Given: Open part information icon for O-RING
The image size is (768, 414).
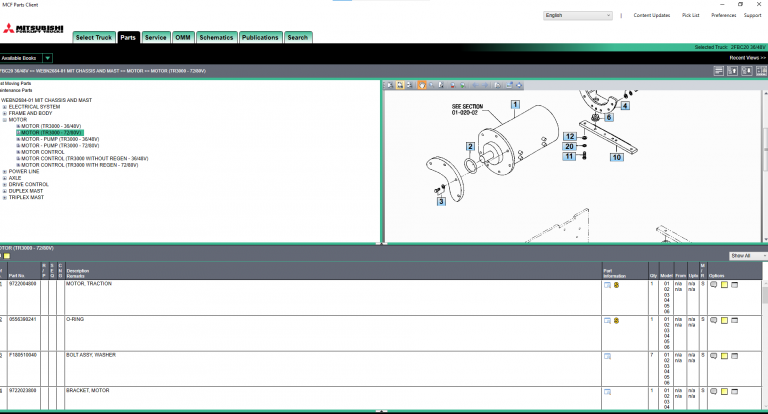Looking at the screenshot, I should point(607,320).
